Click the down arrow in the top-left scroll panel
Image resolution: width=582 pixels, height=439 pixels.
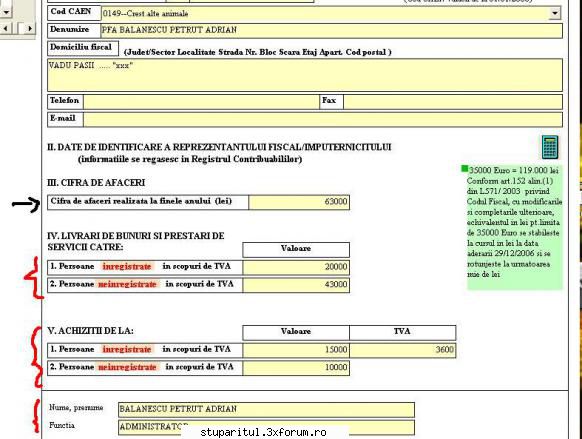tap(6, 12)
